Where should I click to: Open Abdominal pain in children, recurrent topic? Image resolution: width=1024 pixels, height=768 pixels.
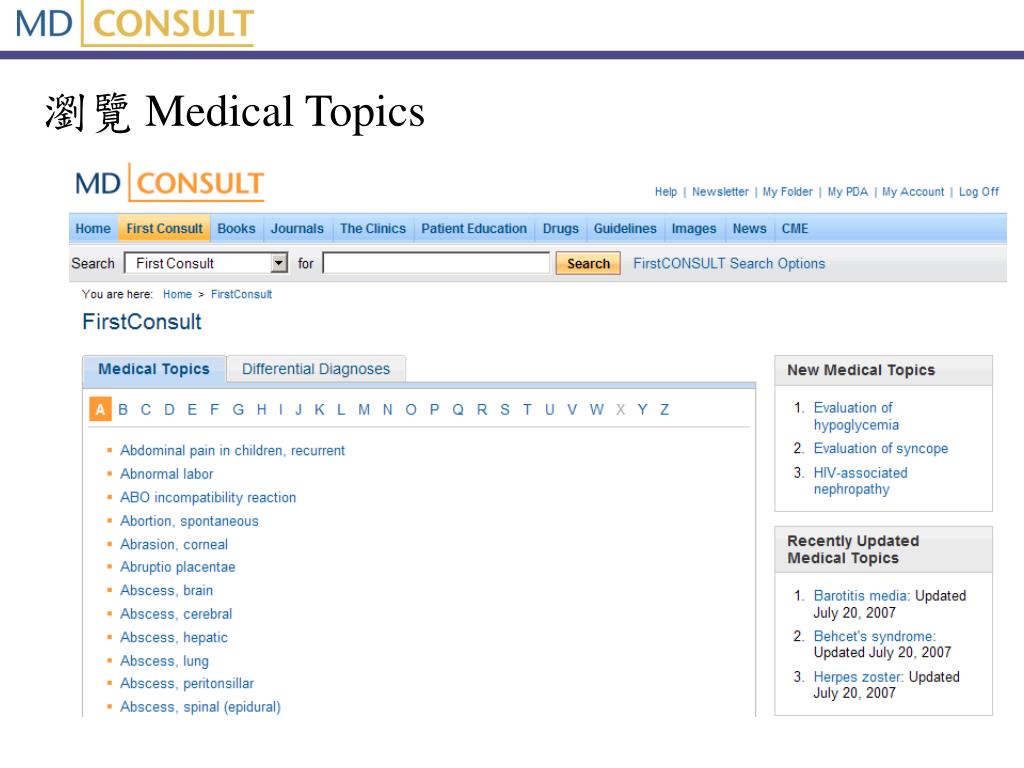coord(232,451)
